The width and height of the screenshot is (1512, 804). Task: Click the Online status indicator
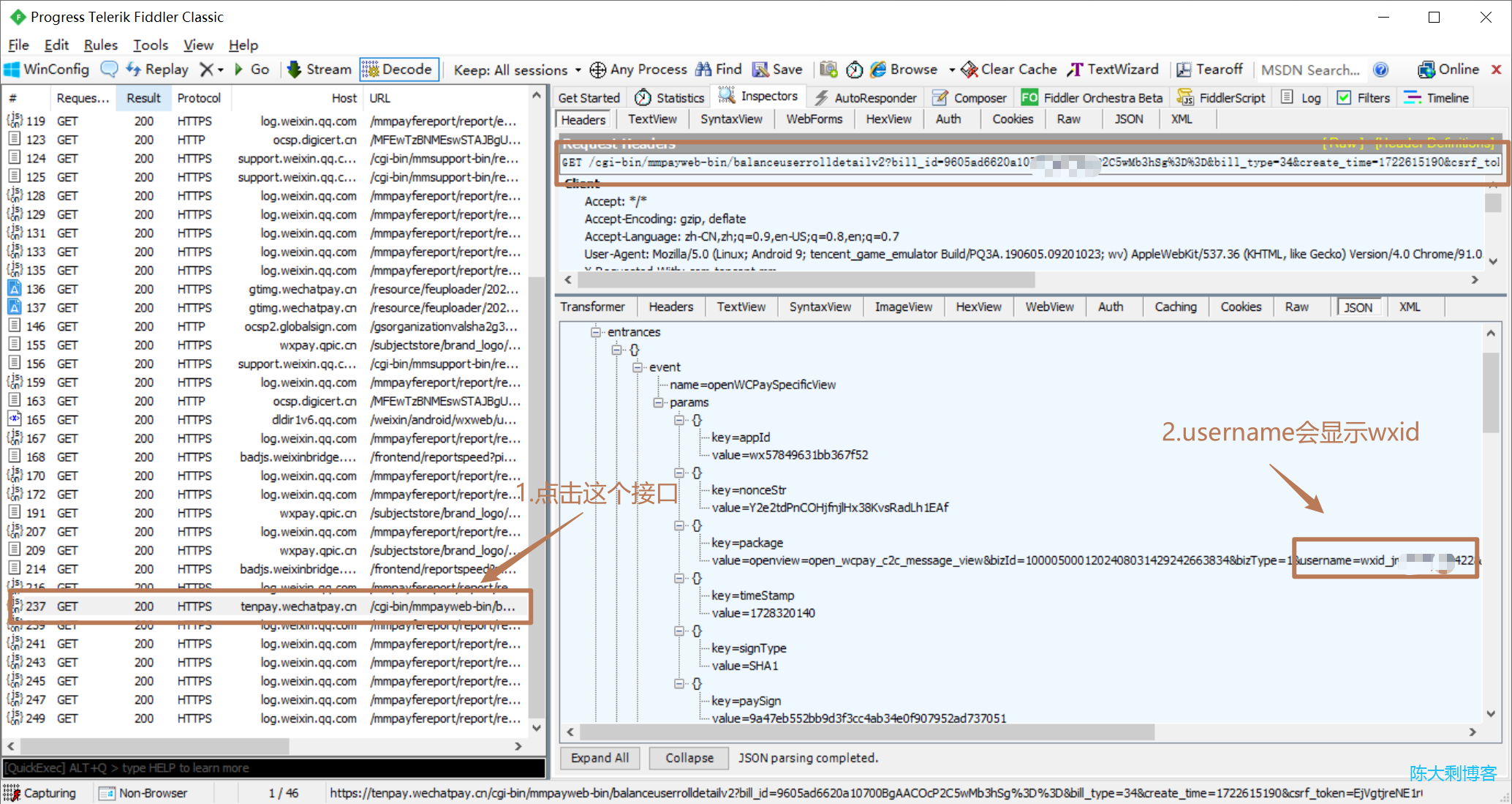(1448, 69)
